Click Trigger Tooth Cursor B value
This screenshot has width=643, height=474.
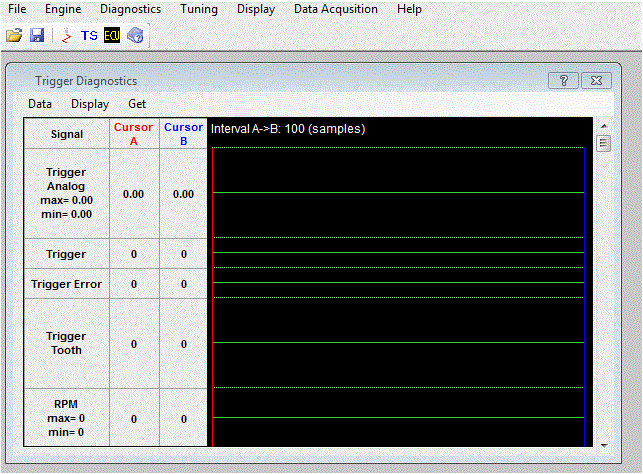coord(183,344)
